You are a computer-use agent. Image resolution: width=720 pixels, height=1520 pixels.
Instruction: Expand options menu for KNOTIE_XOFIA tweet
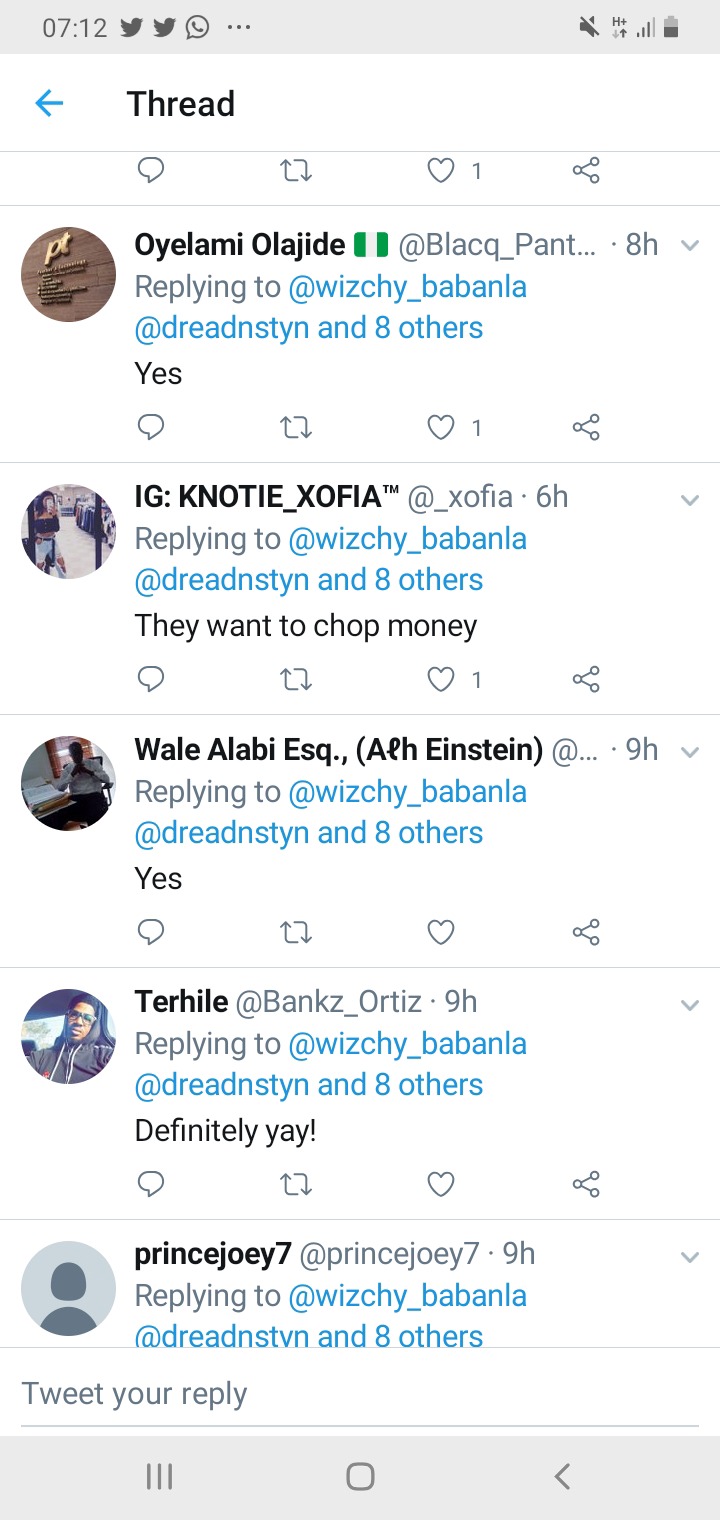click(689, 498)
